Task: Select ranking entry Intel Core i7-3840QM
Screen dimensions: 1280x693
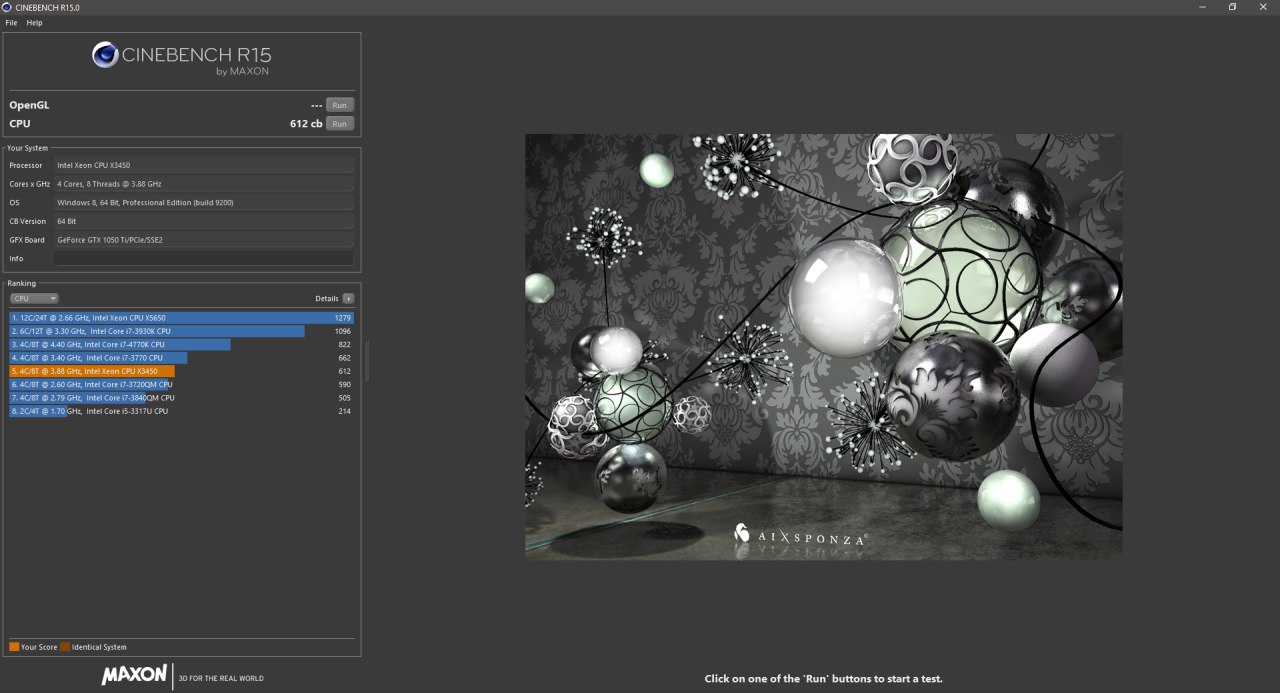Action: point(181,397)
